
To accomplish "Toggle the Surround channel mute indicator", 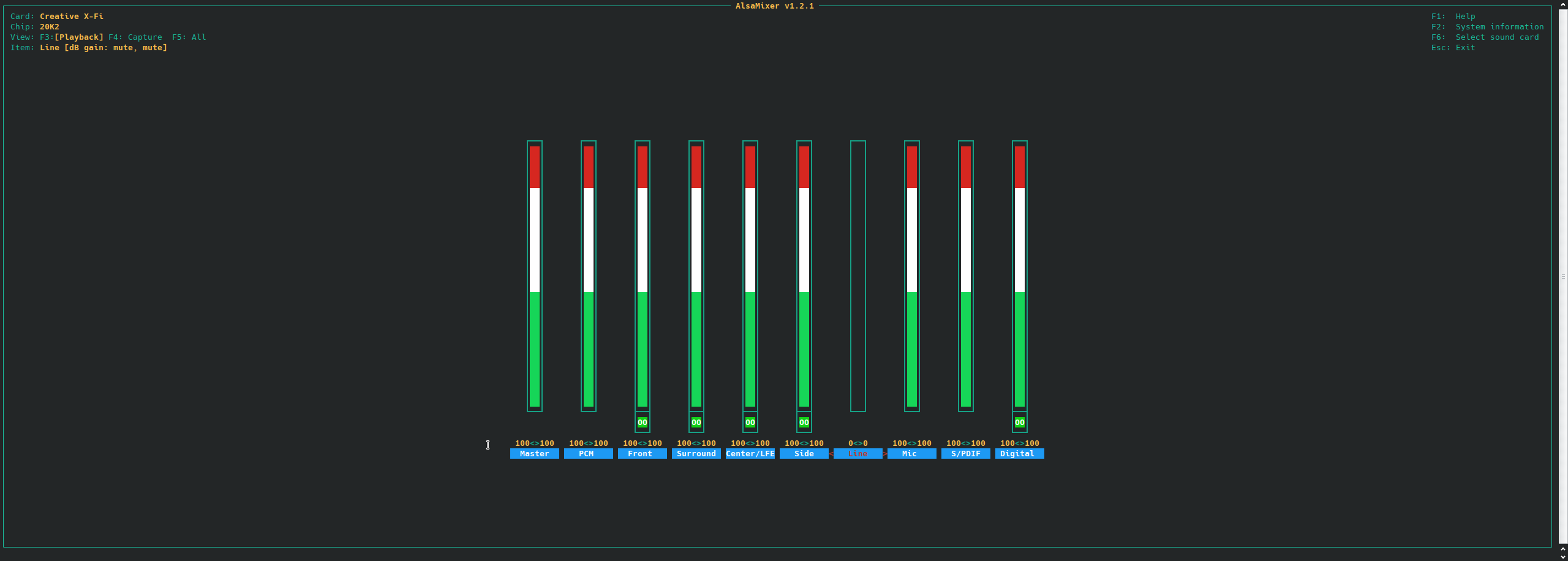I will 696,422.
